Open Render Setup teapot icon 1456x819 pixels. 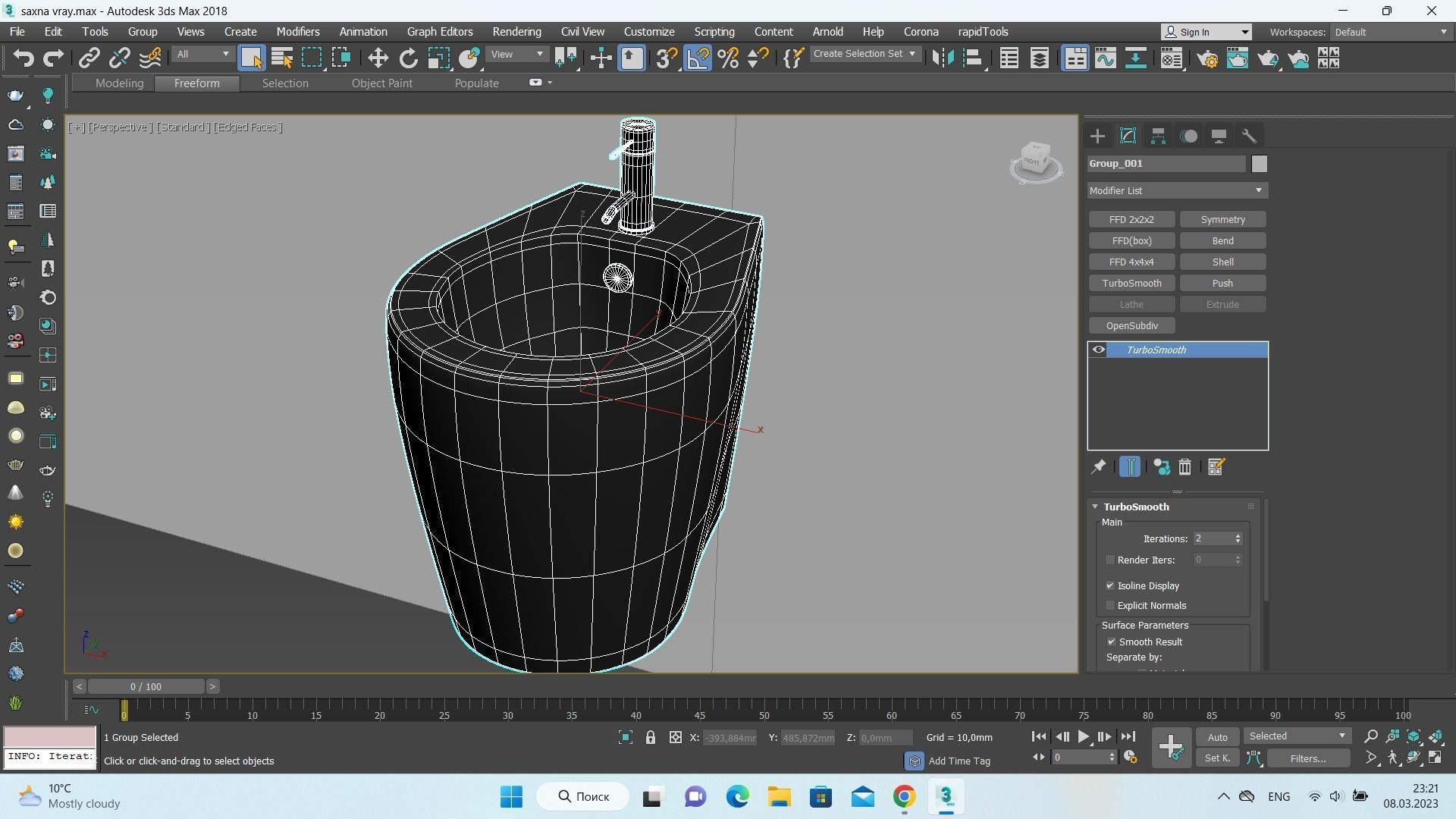click(x=1207, y=58)
